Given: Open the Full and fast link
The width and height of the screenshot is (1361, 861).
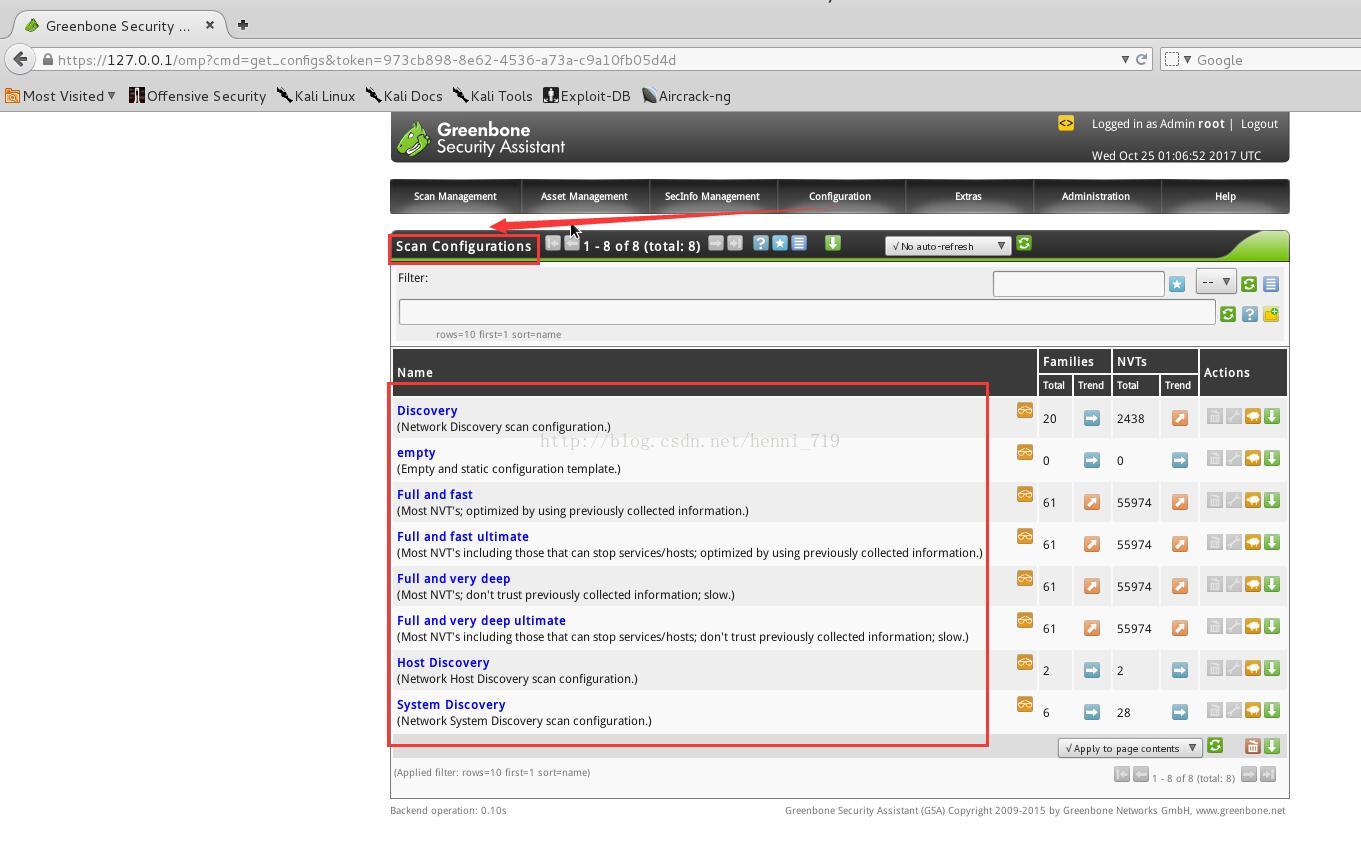Looking at the screenshot, I should tap(435, 494).
